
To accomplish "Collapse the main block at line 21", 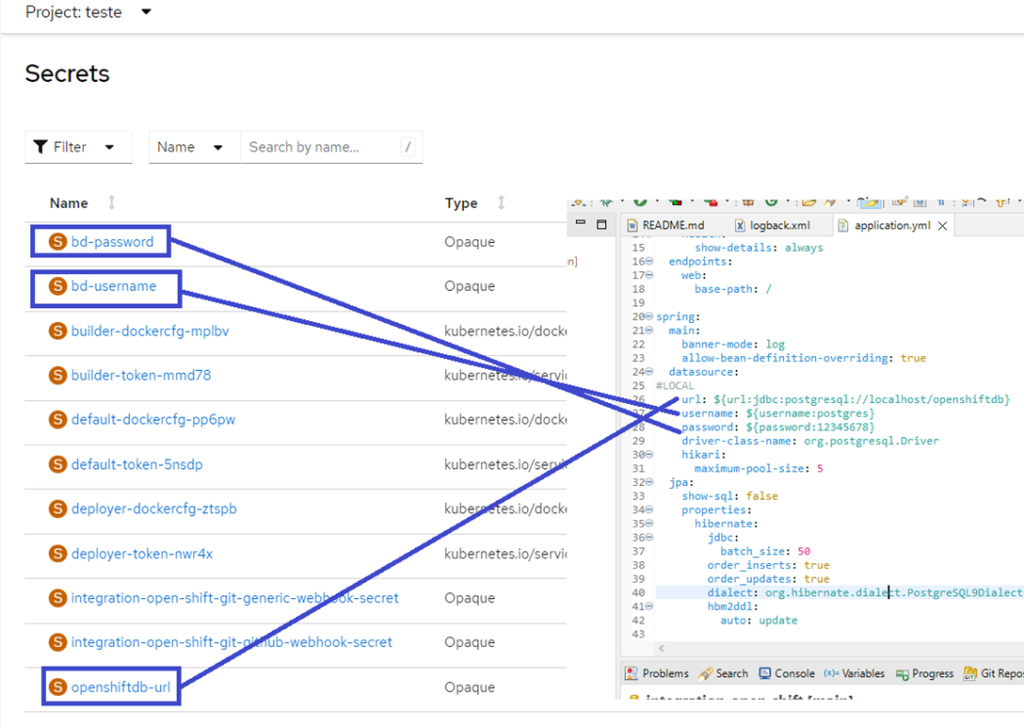I will pos(649,331).
